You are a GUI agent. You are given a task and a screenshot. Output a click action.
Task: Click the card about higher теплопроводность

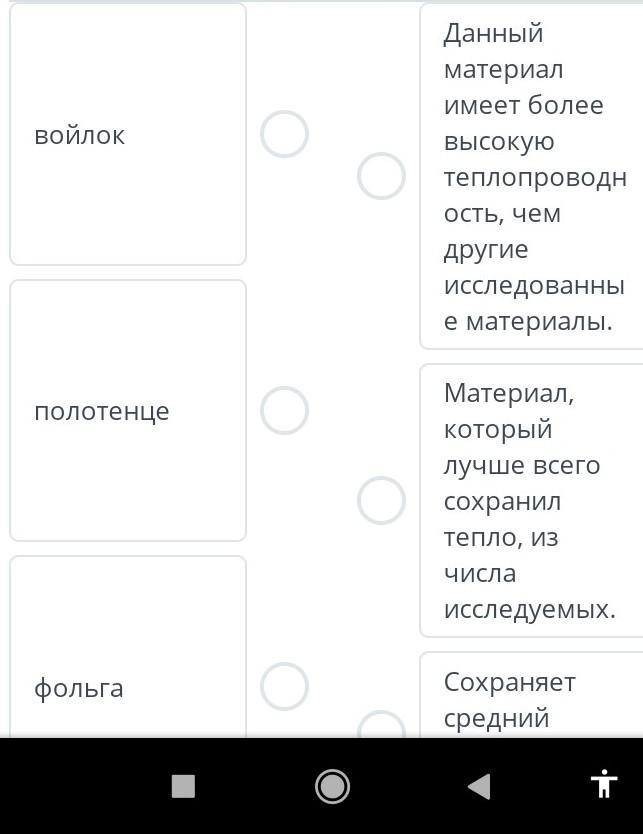click(531, 176)
